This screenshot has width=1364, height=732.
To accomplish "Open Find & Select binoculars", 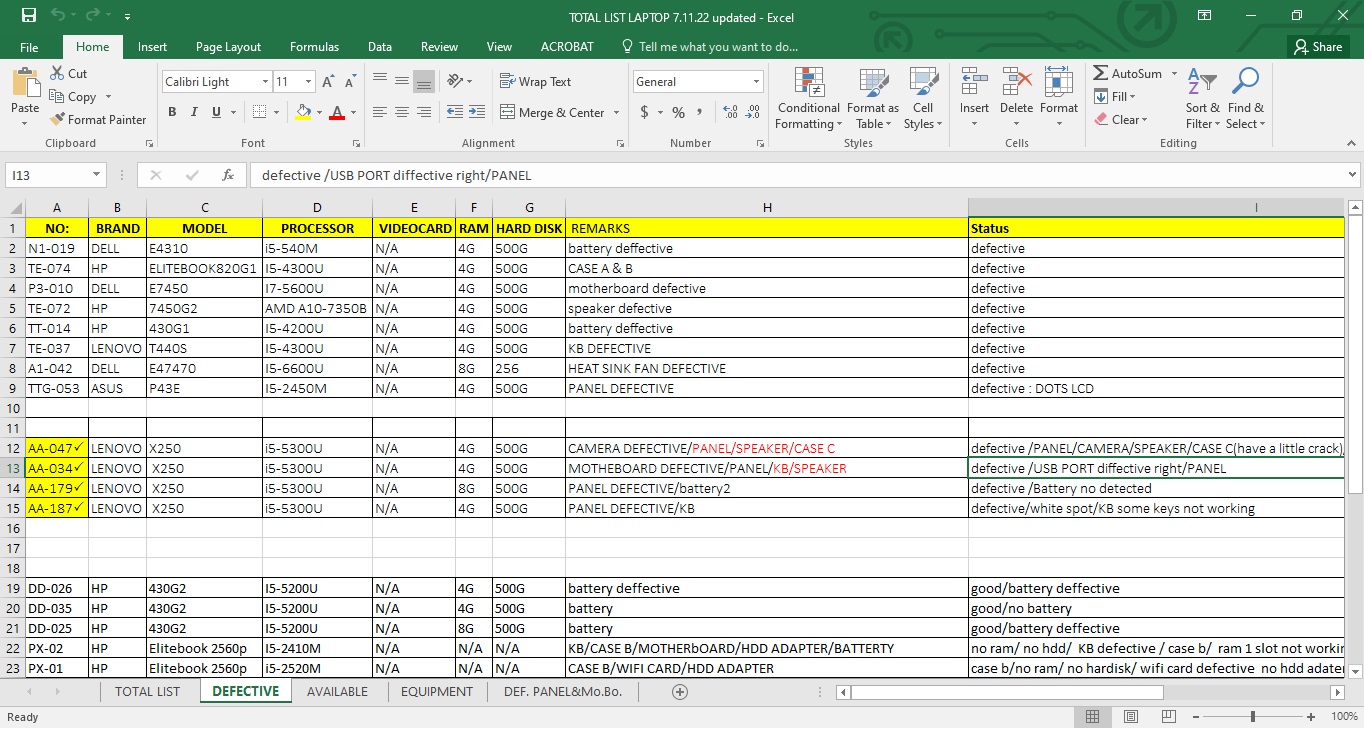I will coord(1246,98).
